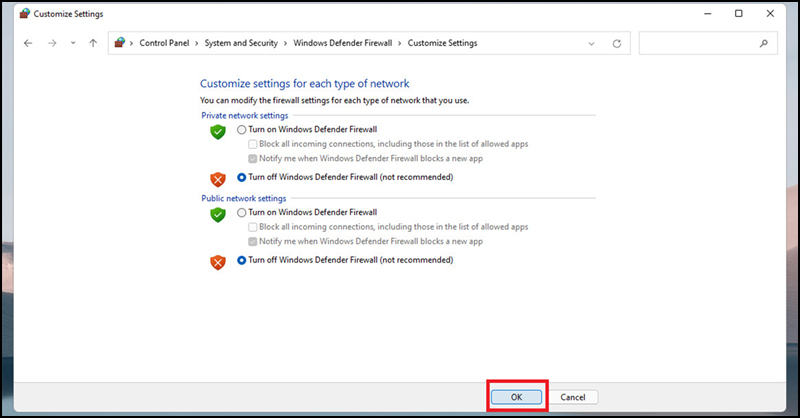Minimize the Customize Settings window
Viewport: 800px width, 418px height.
[708, 14]
